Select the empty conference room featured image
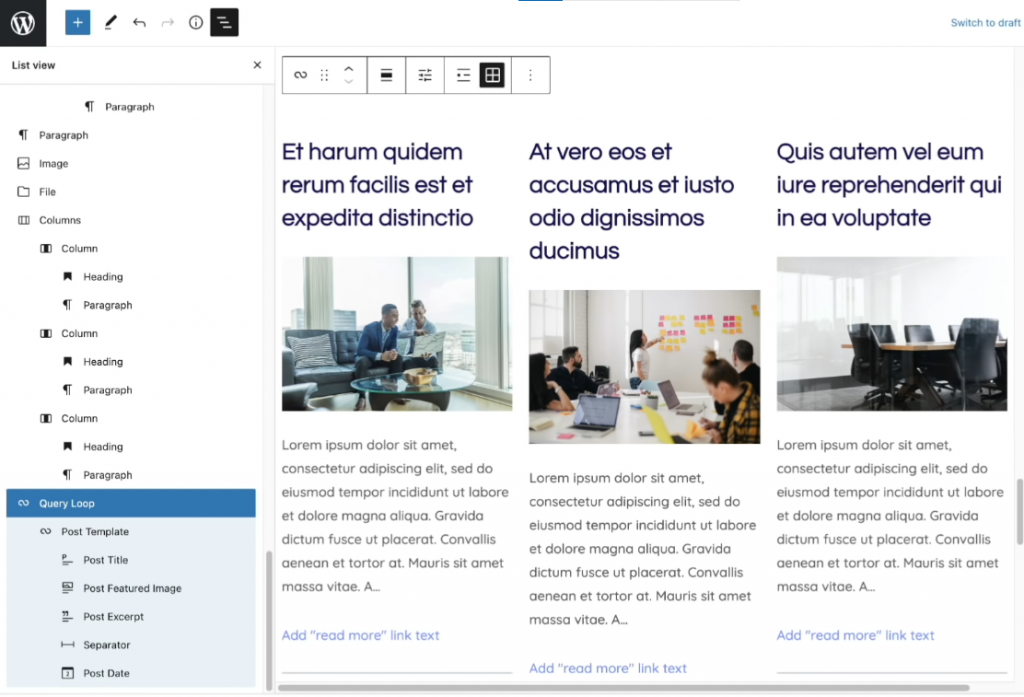Viewport: 1024px width, 697px height. pyautogui.click(x=892, y=334)
